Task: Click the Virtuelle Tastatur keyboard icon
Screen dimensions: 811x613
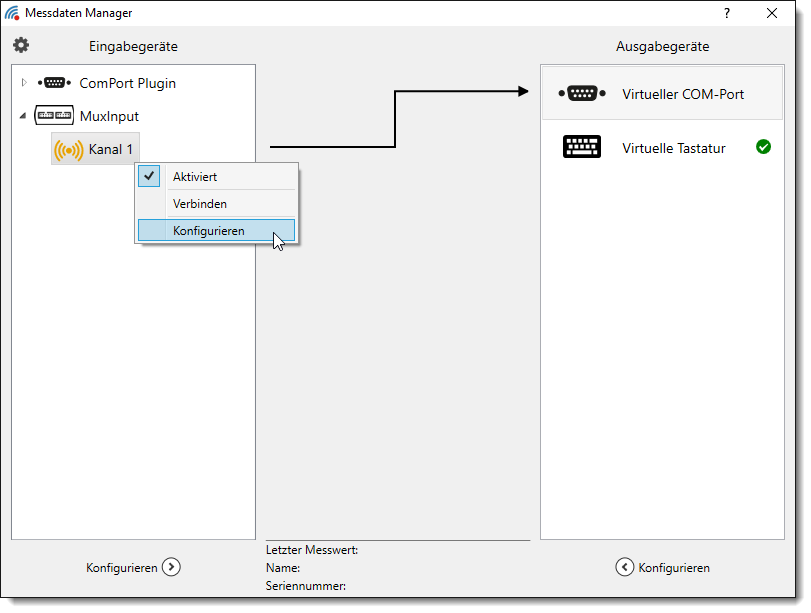Action: point(582,148)
